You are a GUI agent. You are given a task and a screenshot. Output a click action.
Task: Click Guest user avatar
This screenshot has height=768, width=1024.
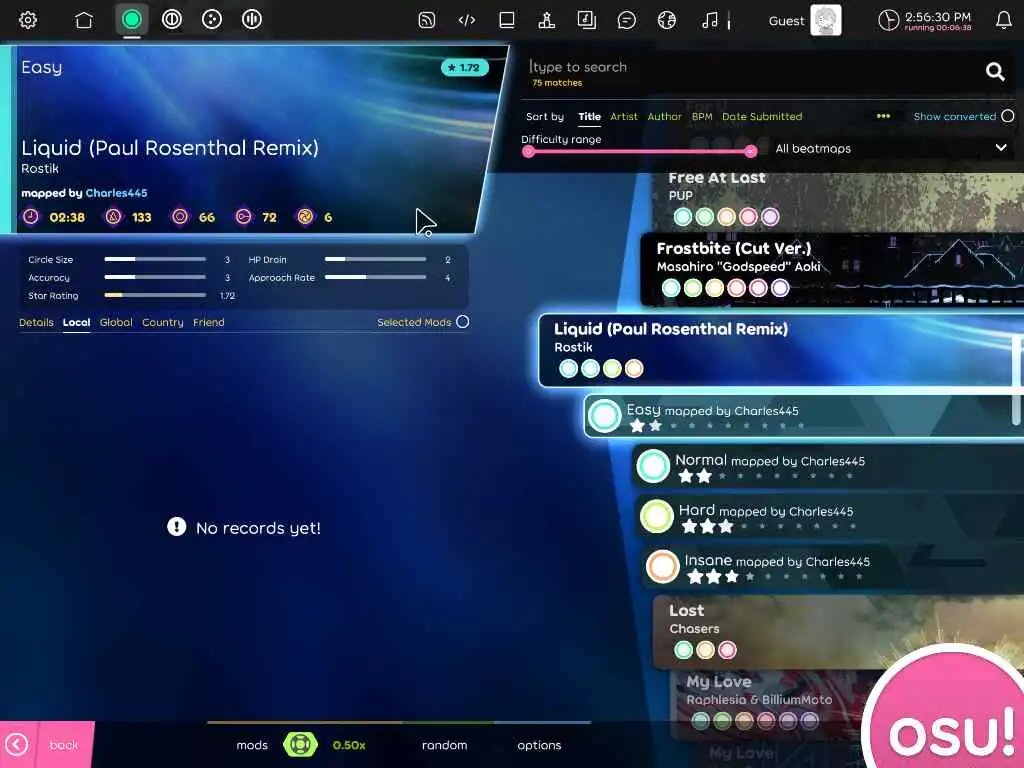pos(825,20)
